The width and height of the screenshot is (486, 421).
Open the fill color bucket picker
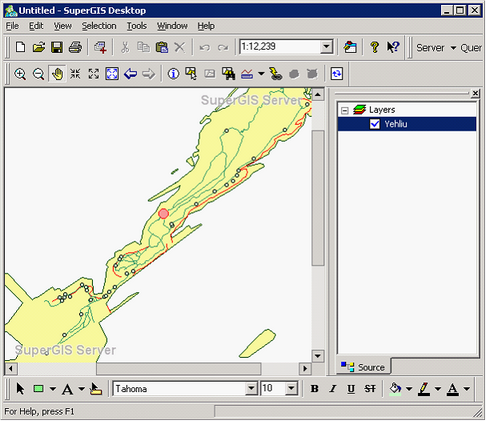pyautogui.click(x=395, y=389)
